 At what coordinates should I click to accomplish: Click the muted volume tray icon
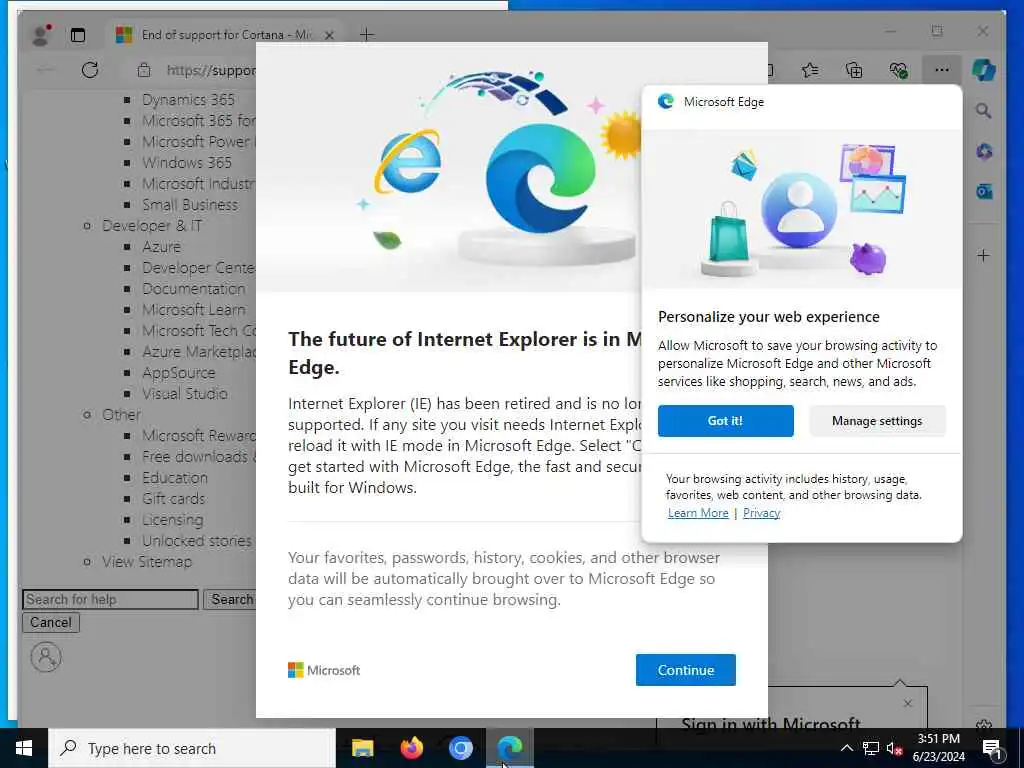(894, 748)
